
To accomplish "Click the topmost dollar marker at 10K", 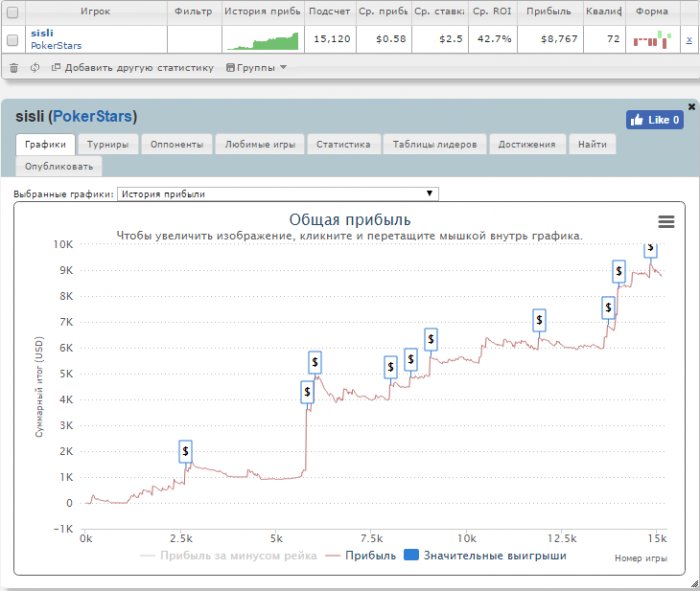I will (650, 246).
